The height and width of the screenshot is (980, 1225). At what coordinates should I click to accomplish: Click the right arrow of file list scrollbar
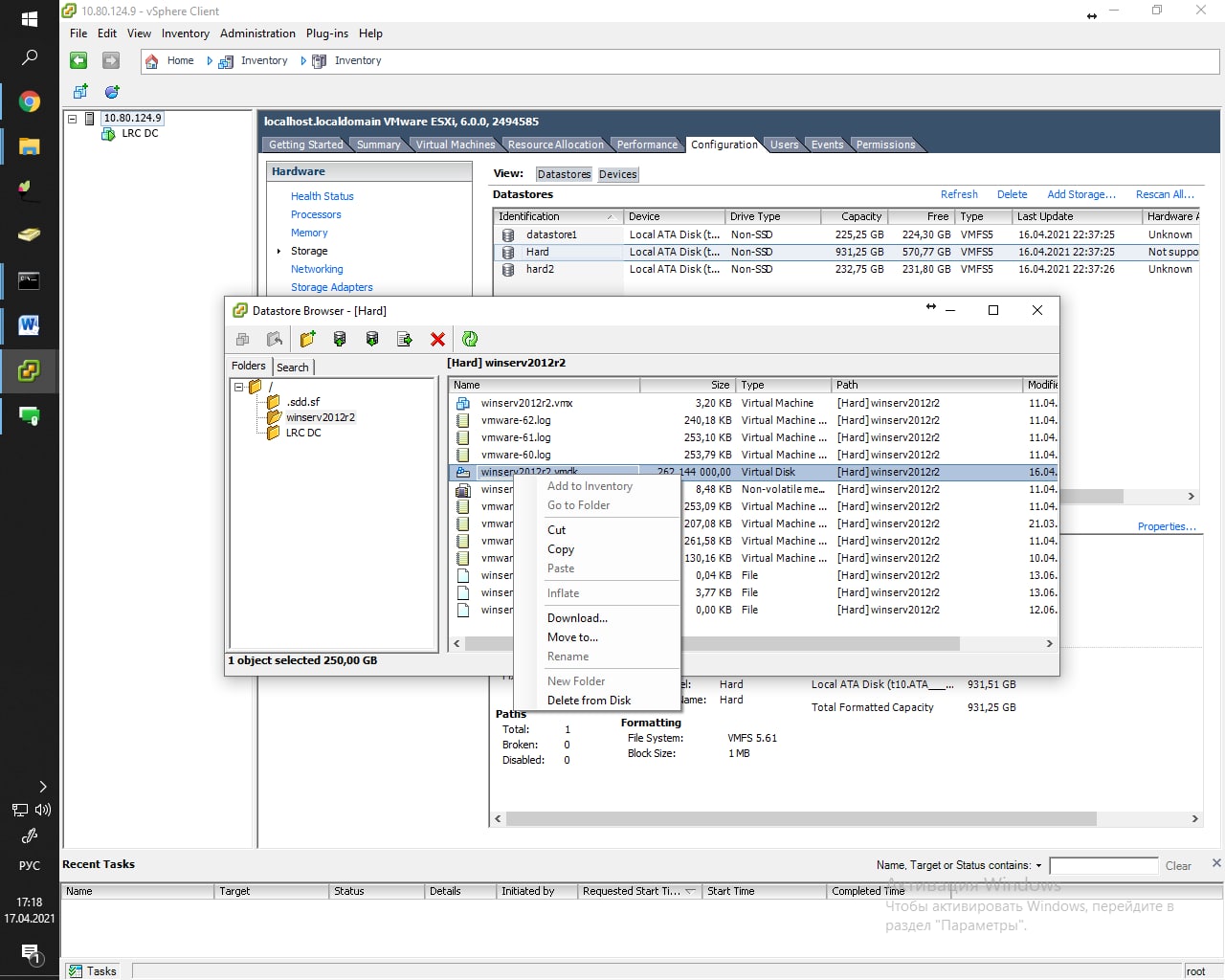point(1050,644)
